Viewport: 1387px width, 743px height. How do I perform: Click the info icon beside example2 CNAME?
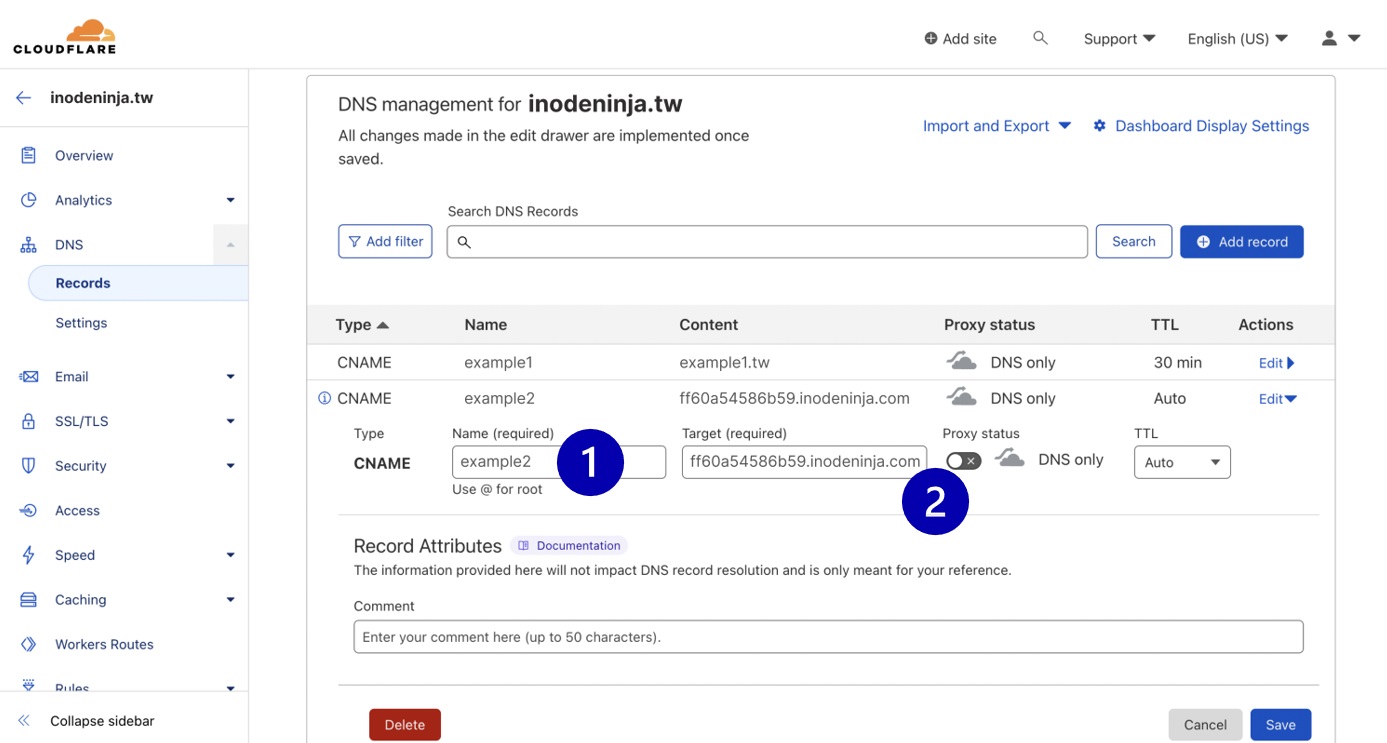(324, 398)
